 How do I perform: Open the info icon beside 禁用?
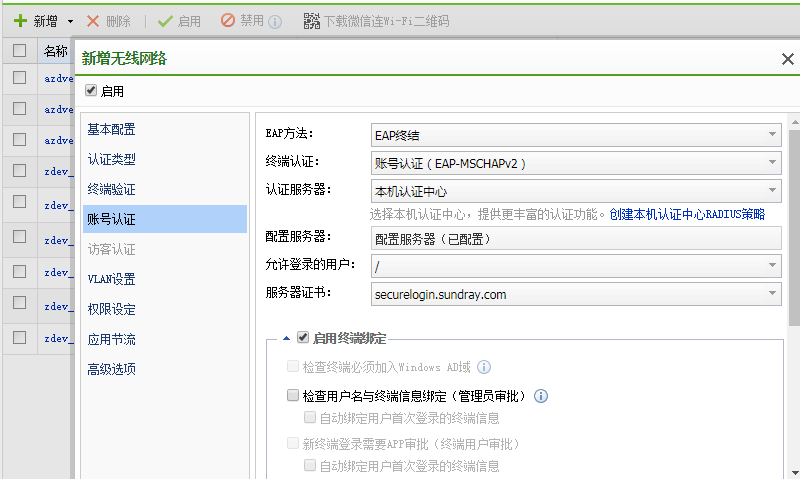(x=275, y=22)
